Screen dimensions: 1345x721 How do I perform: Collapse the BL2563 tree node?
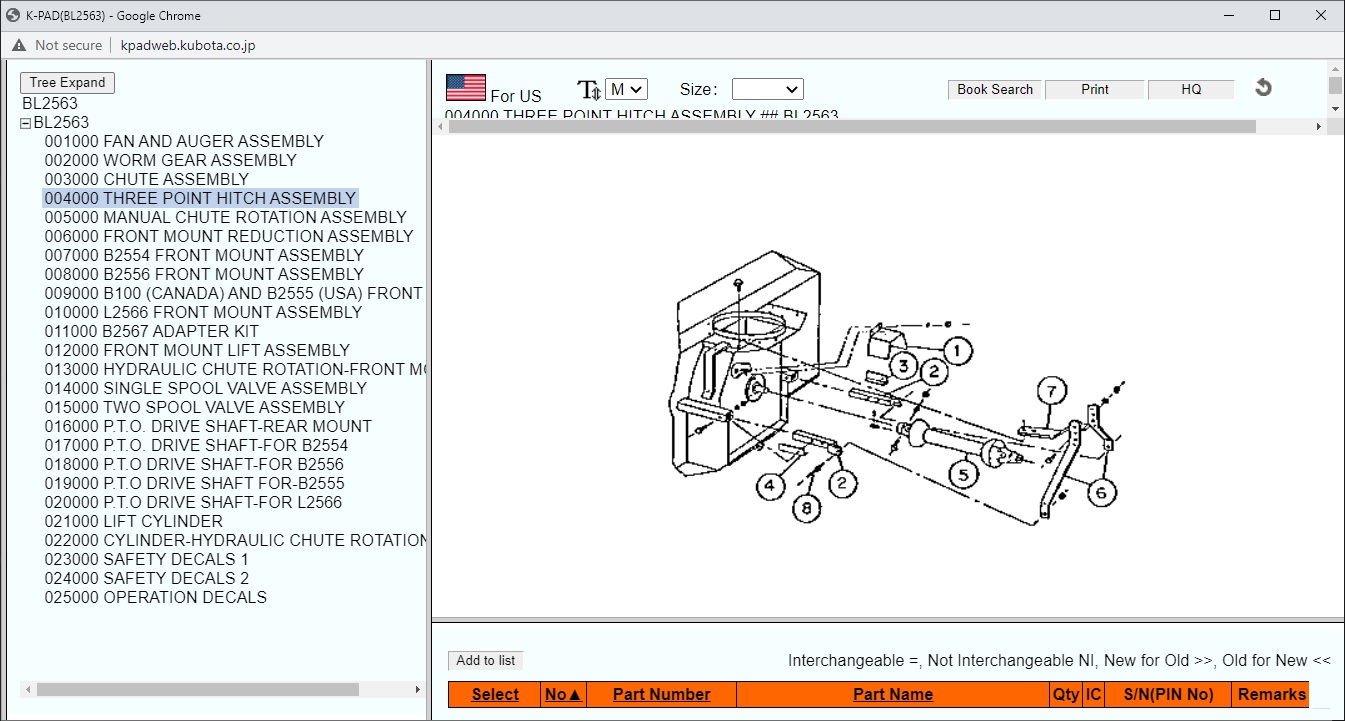pyautogui.click(x=26, y=123)
